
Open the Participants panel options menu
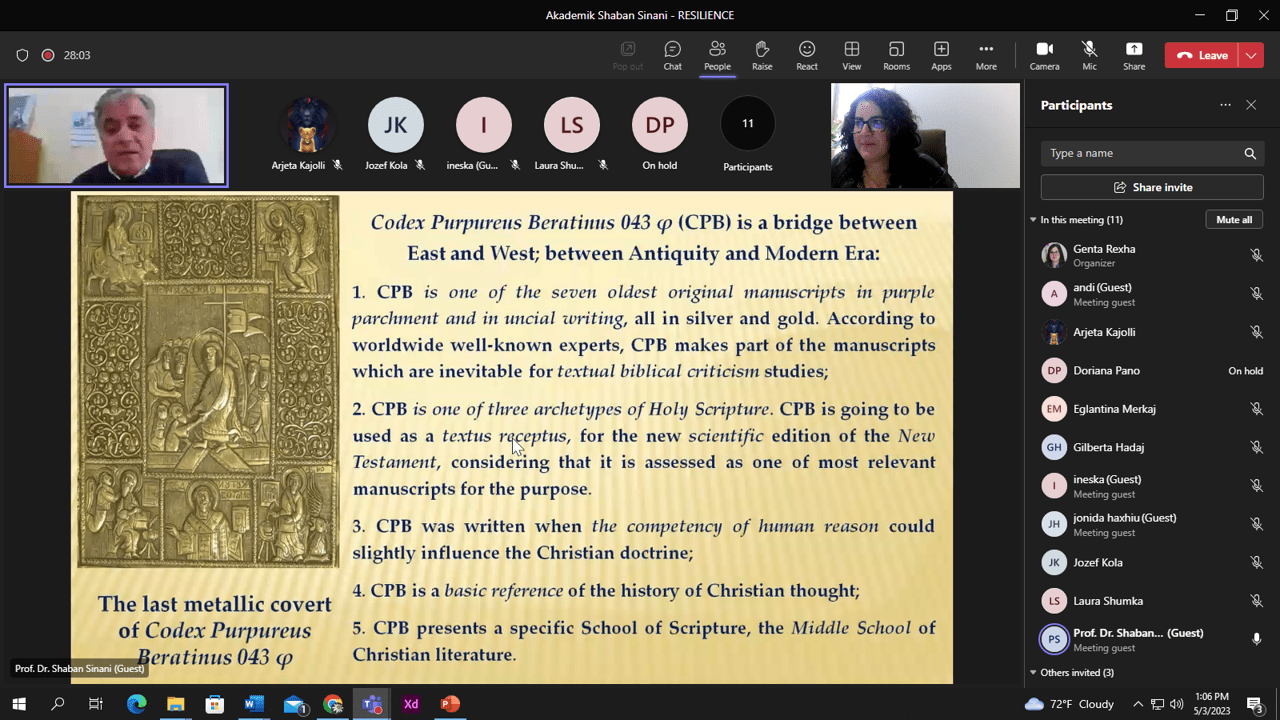pos(1225,104)
